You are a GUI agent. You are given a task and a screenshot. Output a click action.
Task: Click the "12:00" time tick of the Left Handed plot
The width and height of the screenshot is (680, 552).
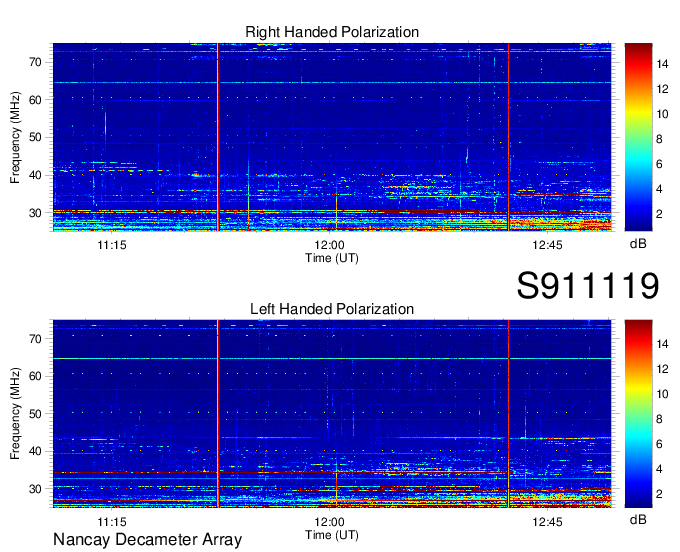click(330, 522)
